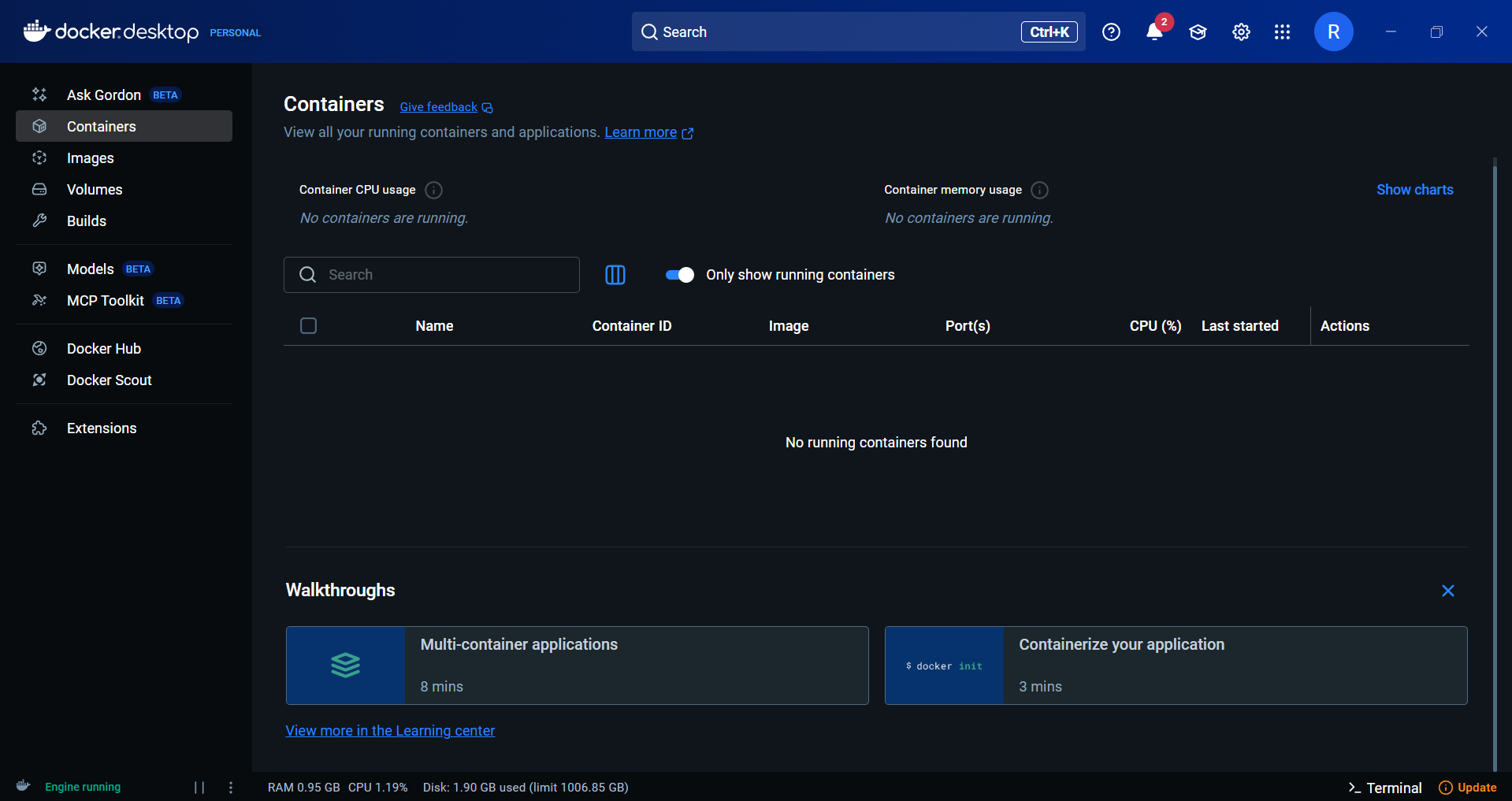The image size is (1512, 801).
Task: Click the Volumes drive icon
Action: click(39, 189)
